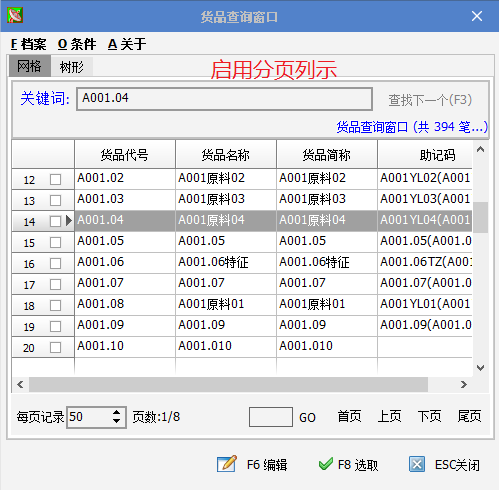Tick the checkbox on row 17
Screen dimensions: 499x490
pos(55,284)
